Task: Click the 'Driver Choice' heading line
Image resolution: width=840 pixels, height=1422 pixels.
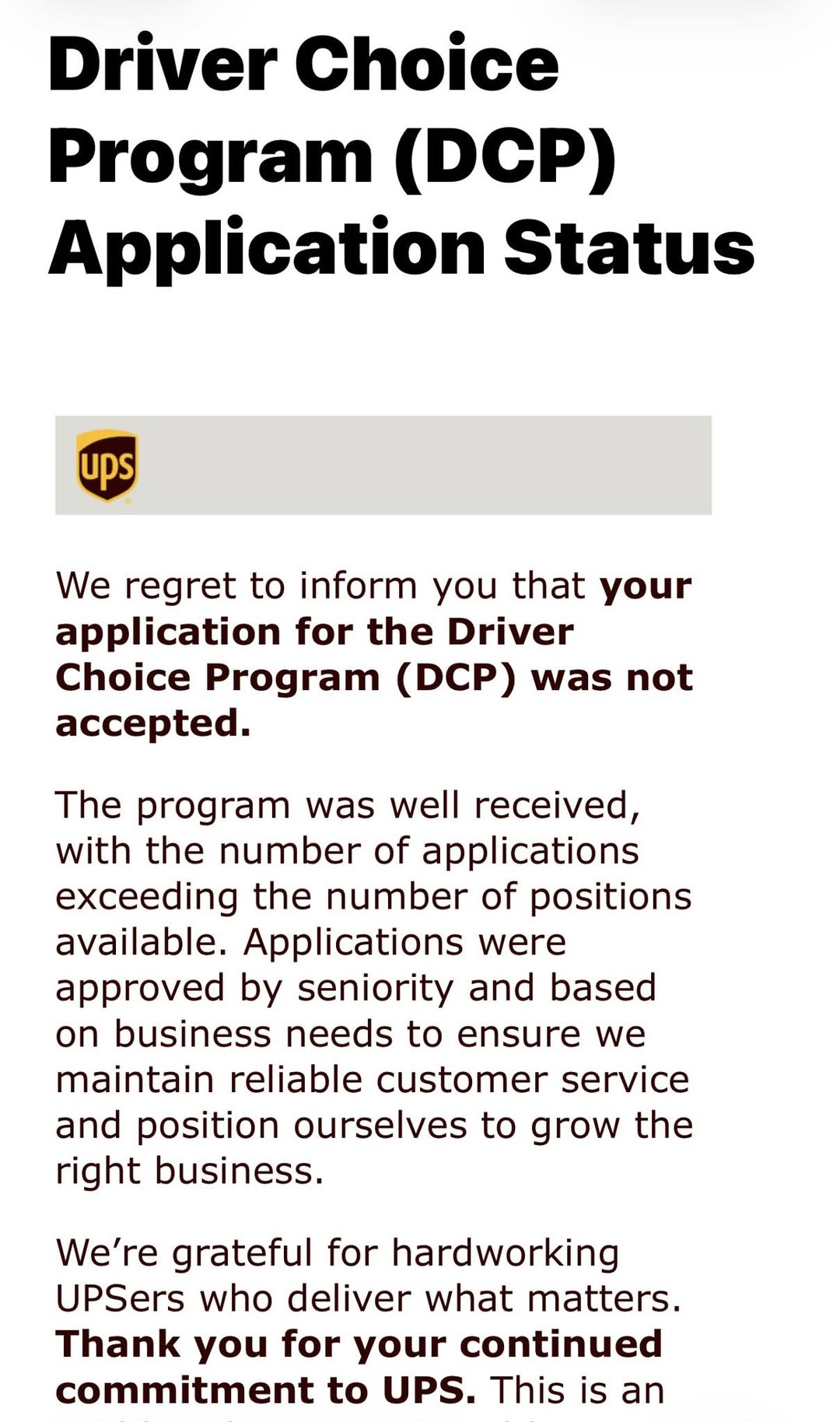Action: tap(303, 65)
